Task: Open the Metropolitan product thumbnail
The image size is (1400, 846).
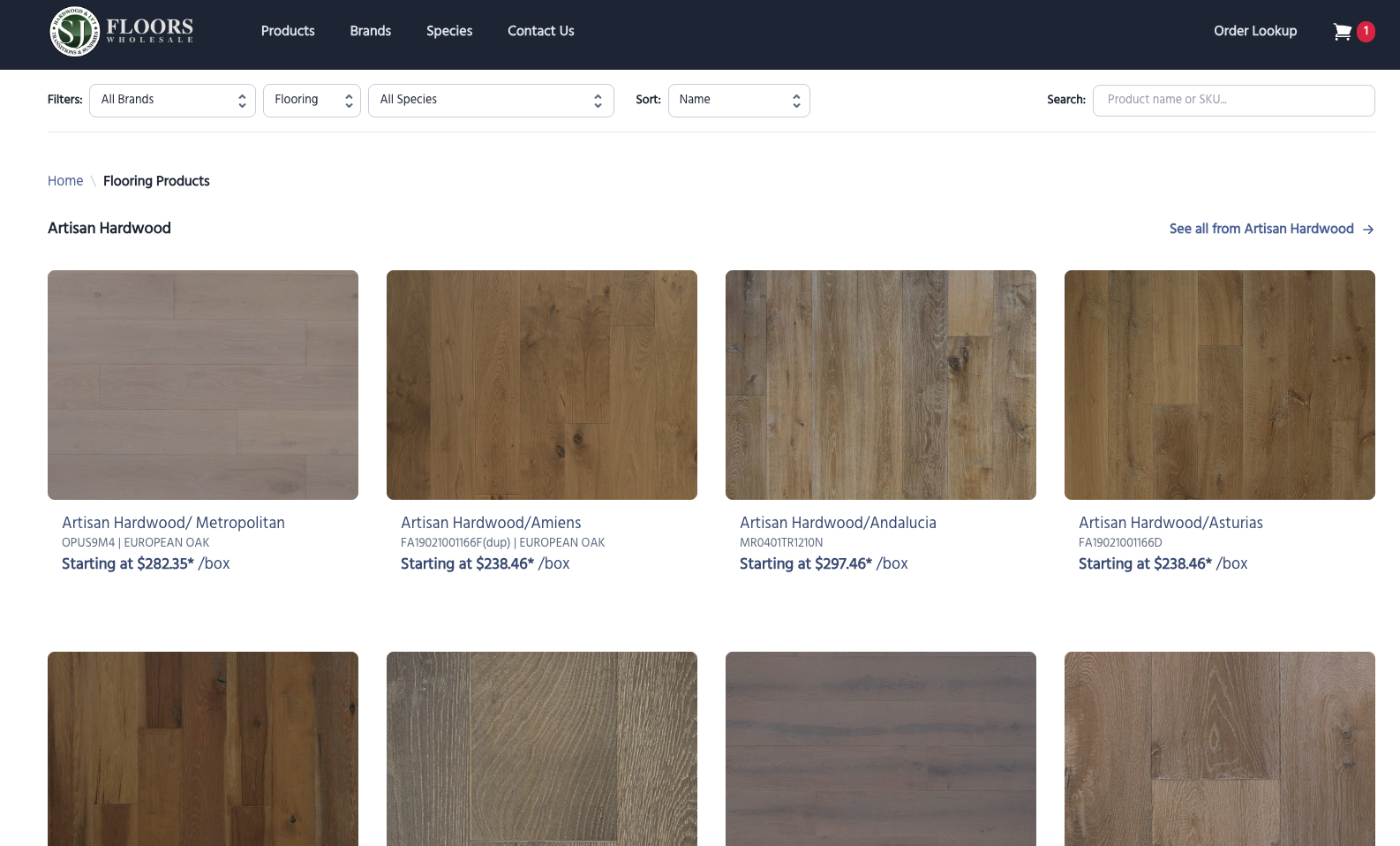Action: click(x=203, y=385)
